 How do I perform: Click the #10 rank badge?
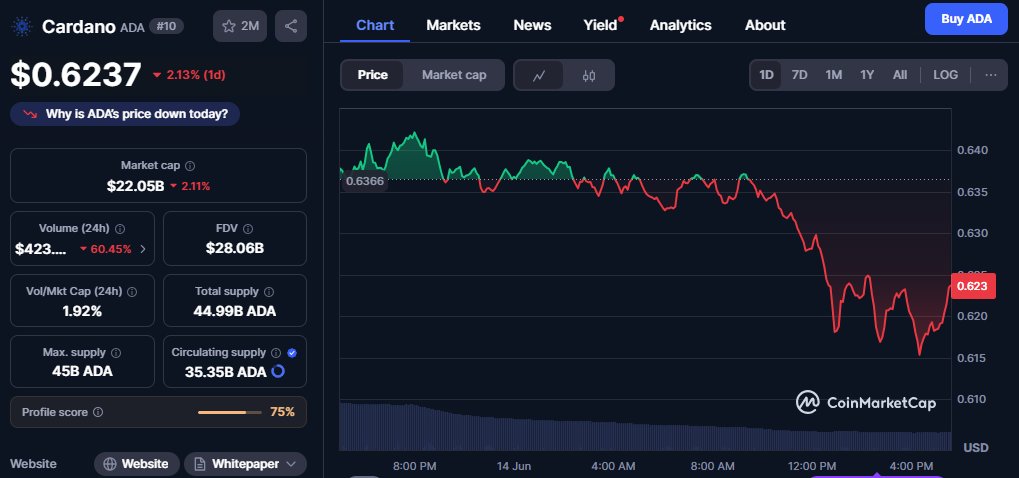tap(166, 26)
